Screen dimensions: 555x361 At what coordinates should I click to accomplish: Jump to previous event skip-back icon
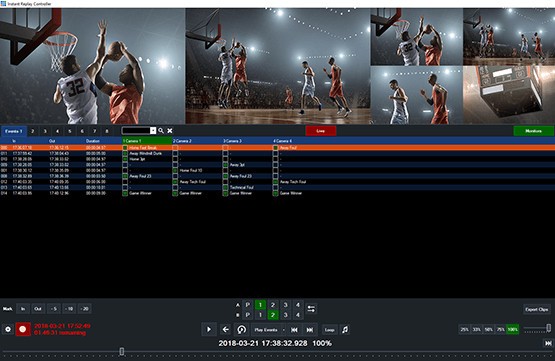pyautogui.click(x=294, y=330)
